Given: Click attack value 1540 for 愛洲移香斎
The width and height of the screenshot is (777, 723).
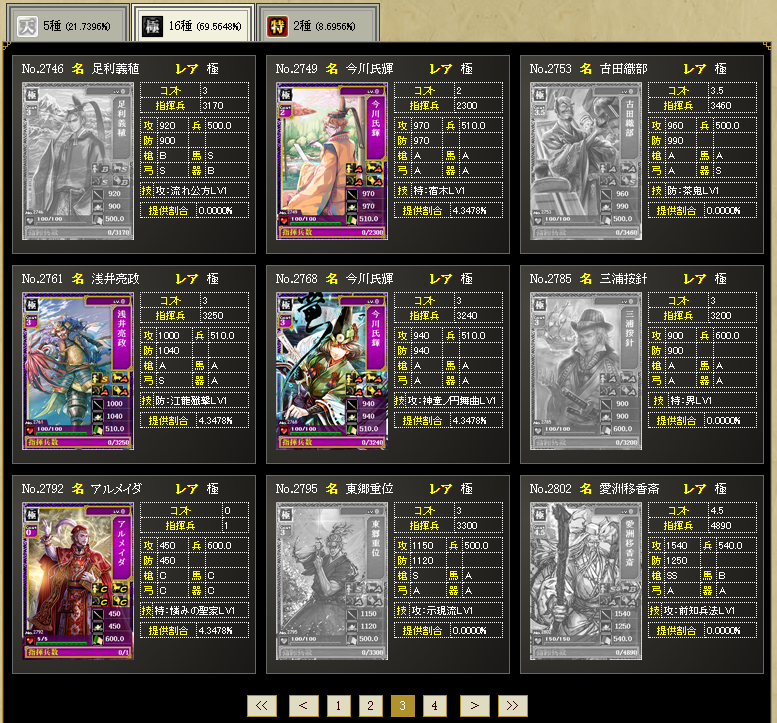Looking at the screenshot, I should tap(676, 546).
